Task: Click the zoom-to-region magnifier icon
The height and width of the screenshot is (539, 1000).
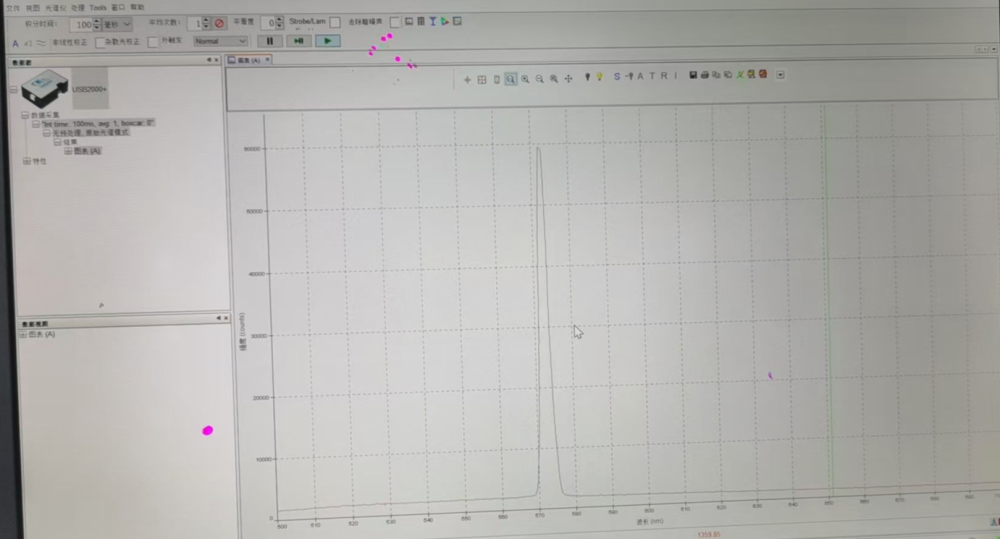Action: (554, 79)
